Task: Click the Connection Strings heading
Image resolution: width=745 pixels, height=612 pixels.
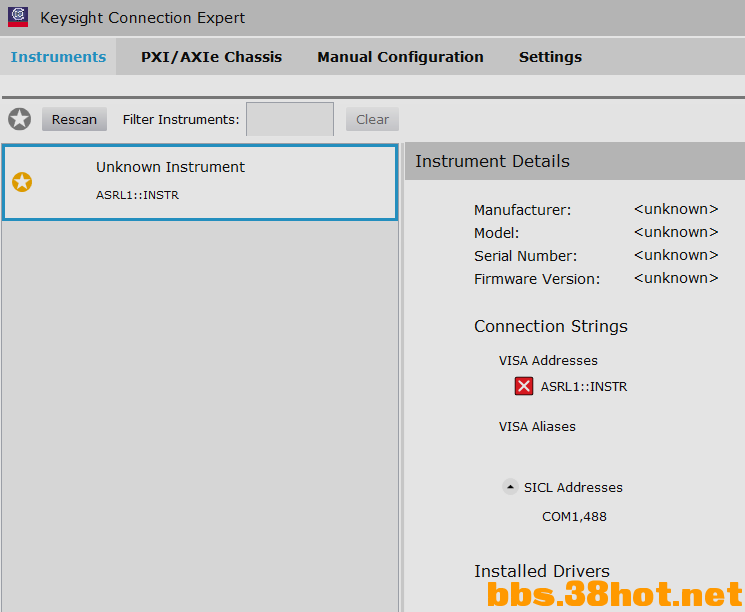Action: coord(551,326)
